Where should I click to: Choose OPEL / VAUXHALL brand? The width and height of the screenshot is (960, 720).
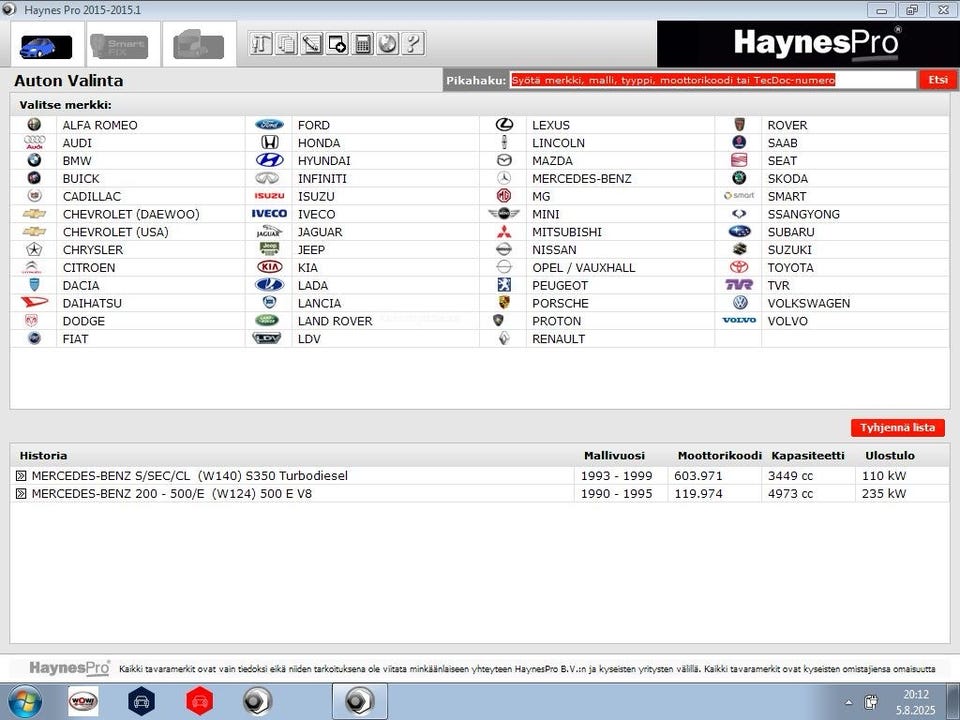pos(583,268)
